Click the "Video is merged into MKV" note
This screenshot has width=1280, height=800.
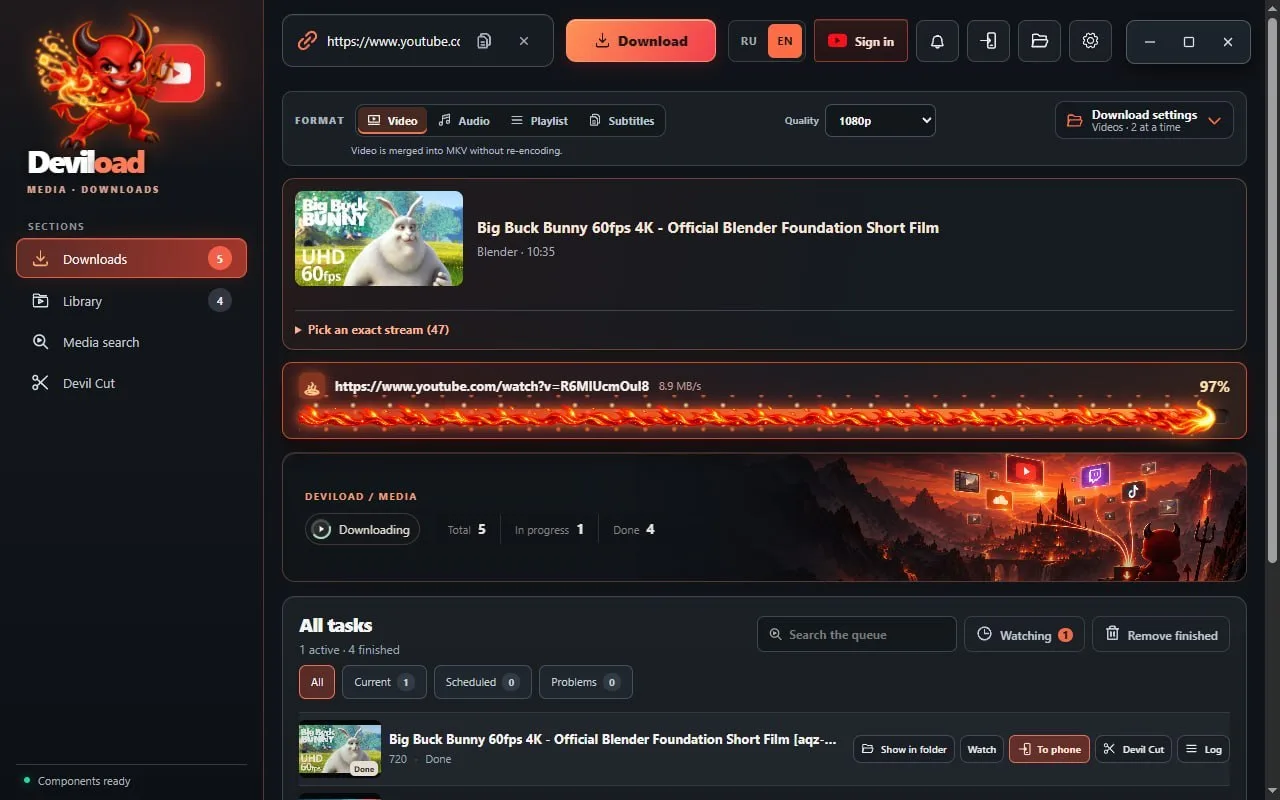click(x=456, y=151)
